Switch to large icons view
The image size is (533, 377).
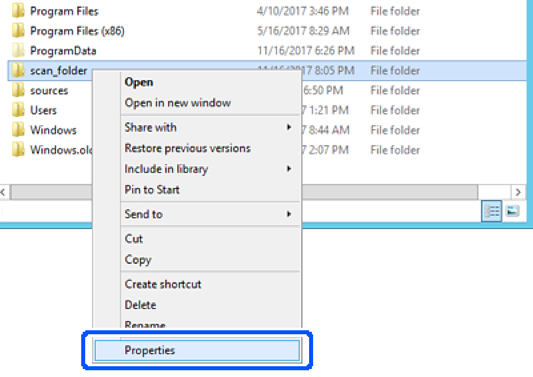(512, 211)
